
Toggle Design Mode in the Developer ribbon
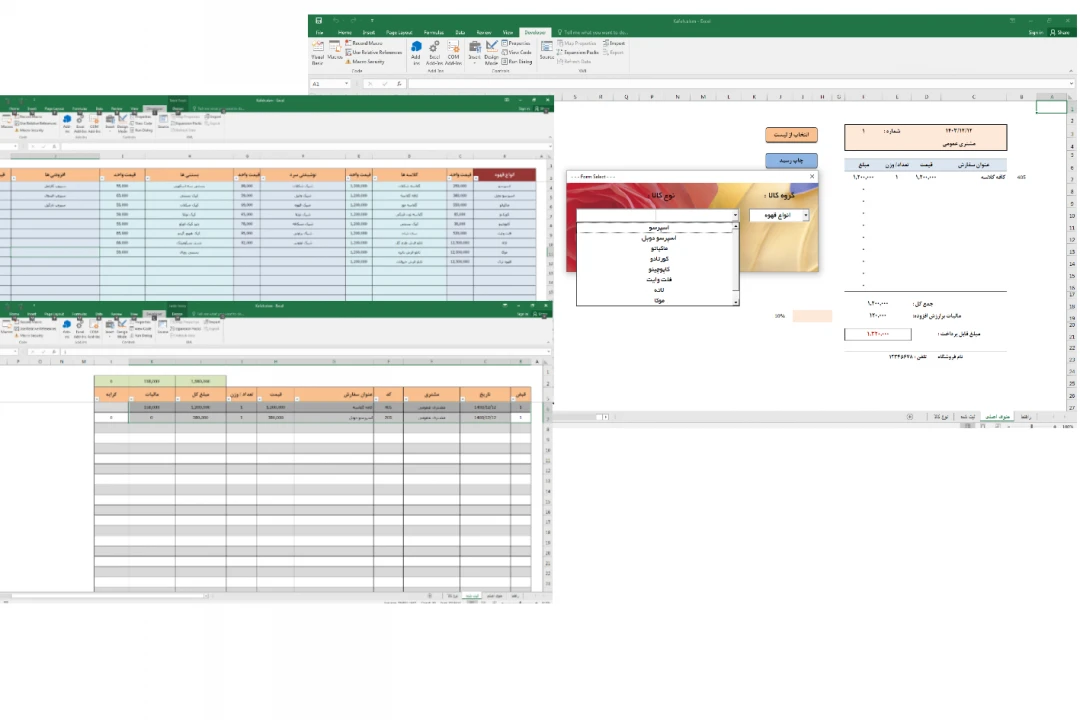[491, 52]
